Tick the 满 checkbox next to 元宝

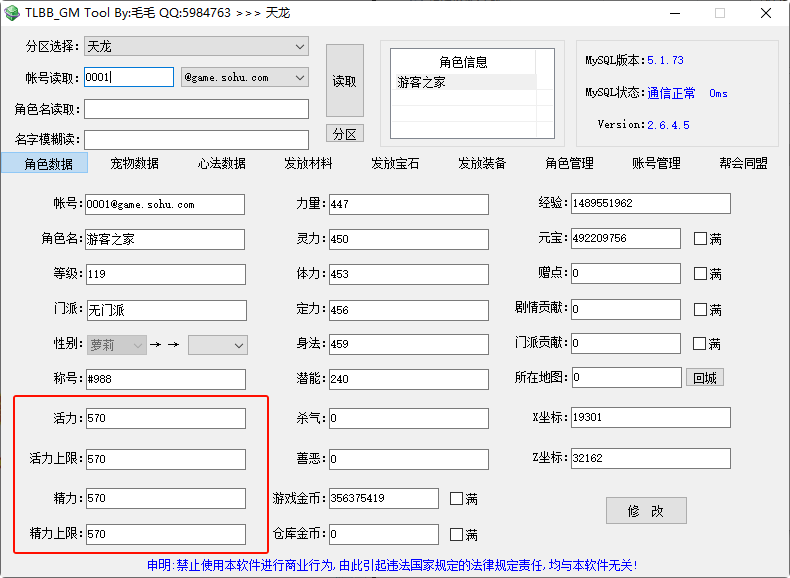click(x=701, y=239)
